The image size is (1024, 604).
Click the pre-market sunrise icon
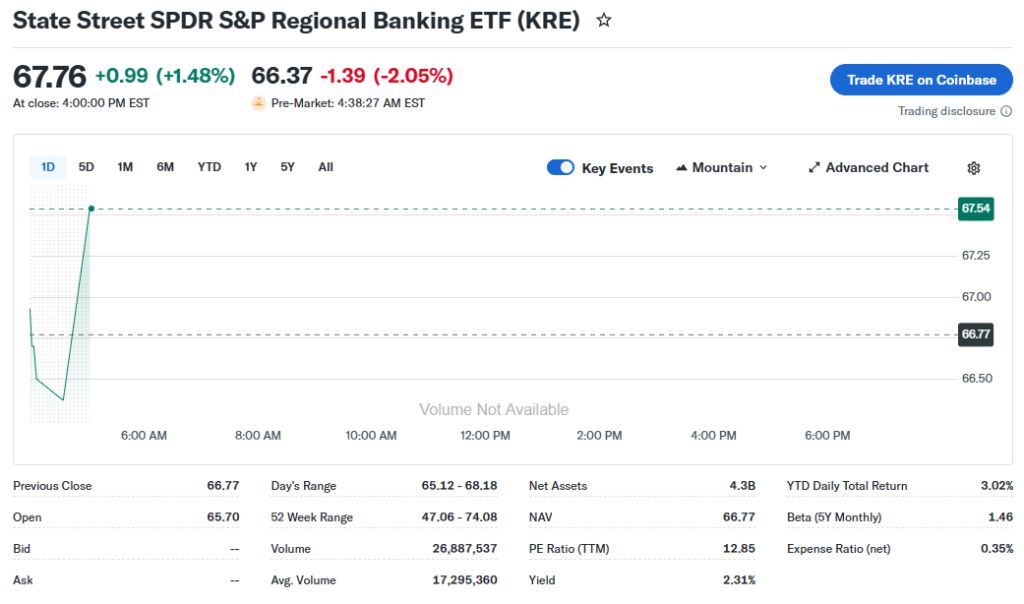pos(258,103)
